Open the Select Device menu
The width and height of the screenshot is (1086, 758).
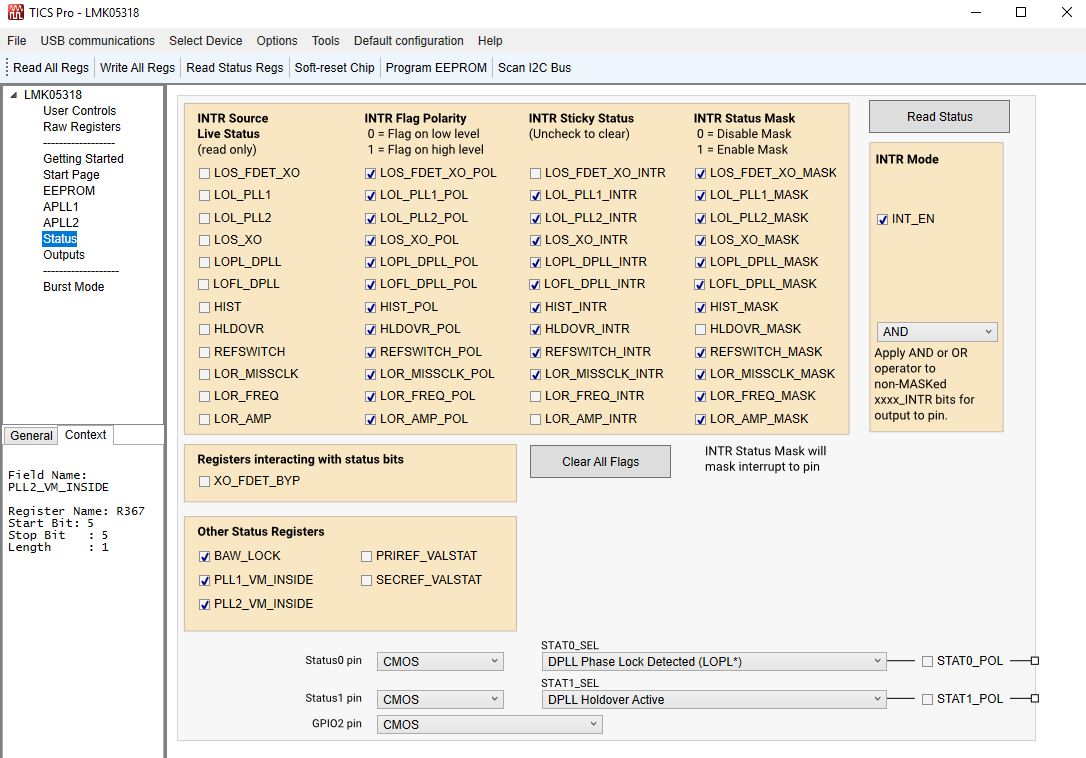coord(205,41)
